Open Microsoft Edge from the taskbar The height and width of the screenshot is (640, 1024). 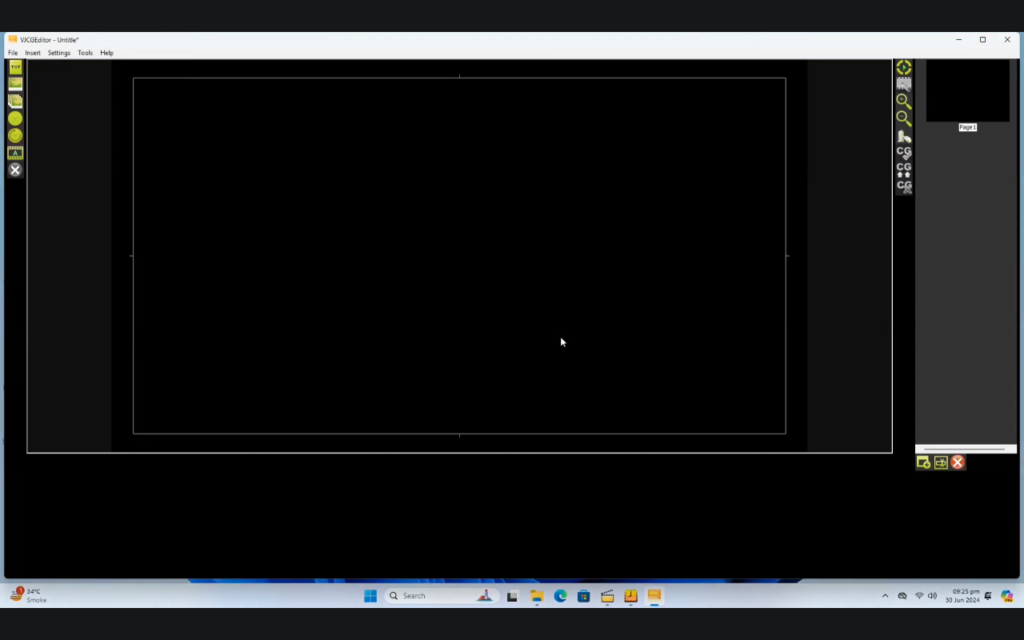[560, 596]
